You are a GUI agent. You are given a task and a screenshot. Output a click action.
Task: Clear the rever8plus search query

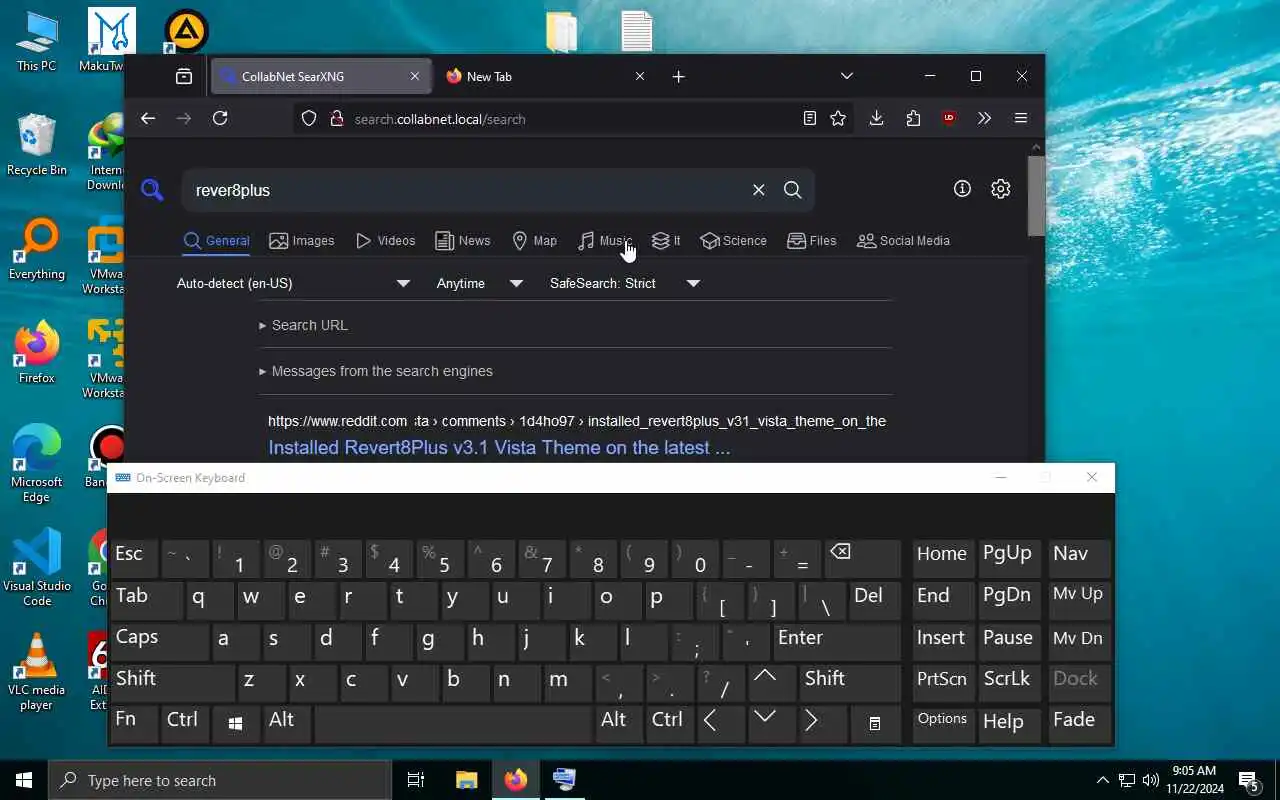(759, 190)
